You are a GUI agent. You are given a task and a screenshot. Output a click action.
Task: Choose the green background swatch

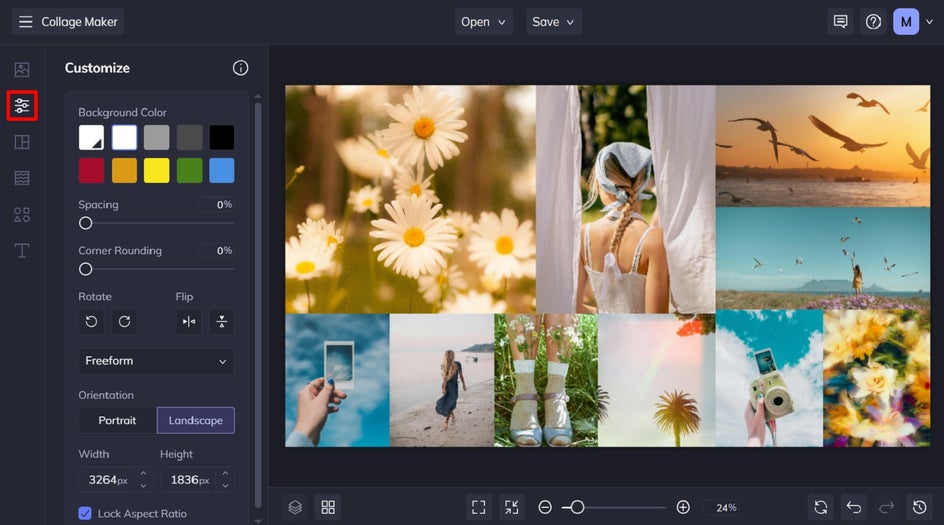tap(190, 170)
